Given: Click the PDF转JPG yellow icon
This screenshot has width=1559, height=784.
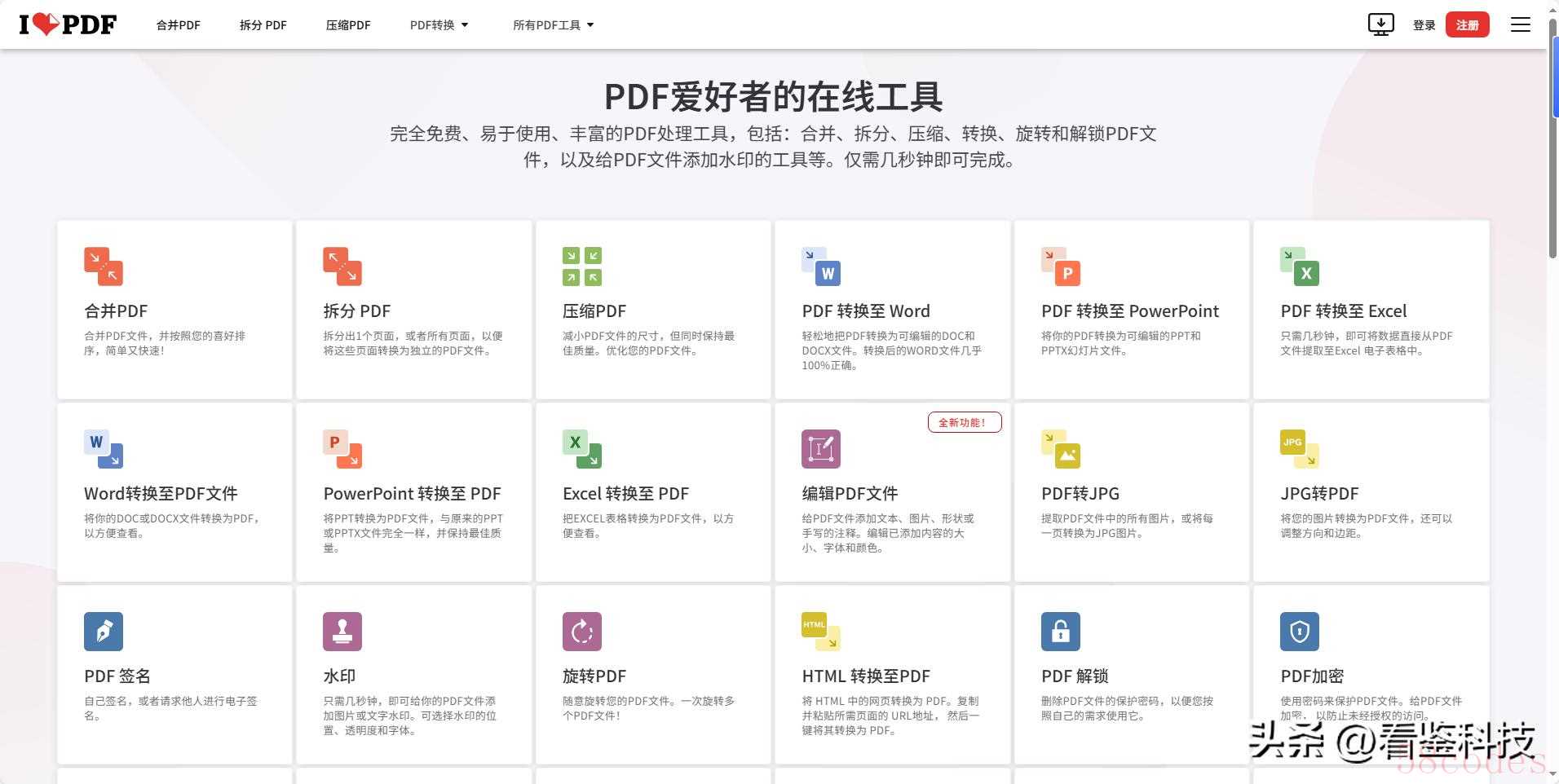Looking at the screenshot, I should tap(1061, 449).
